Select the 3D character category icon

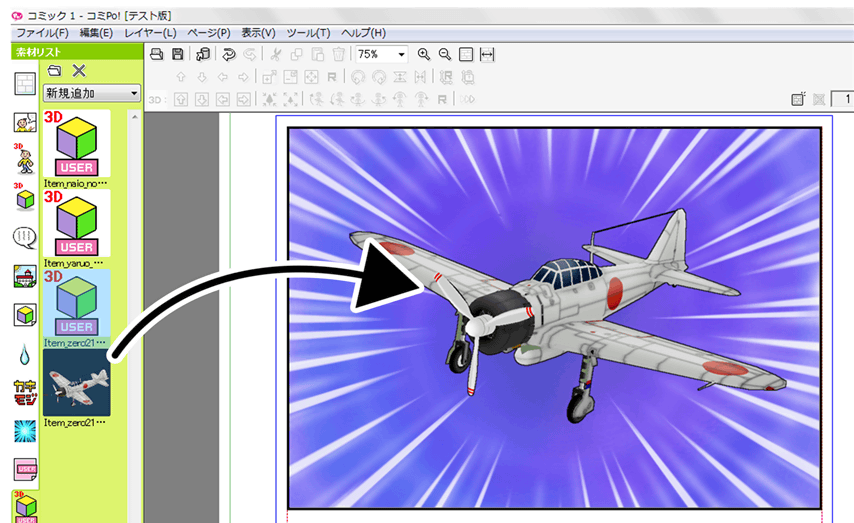(x=24, y=159)
